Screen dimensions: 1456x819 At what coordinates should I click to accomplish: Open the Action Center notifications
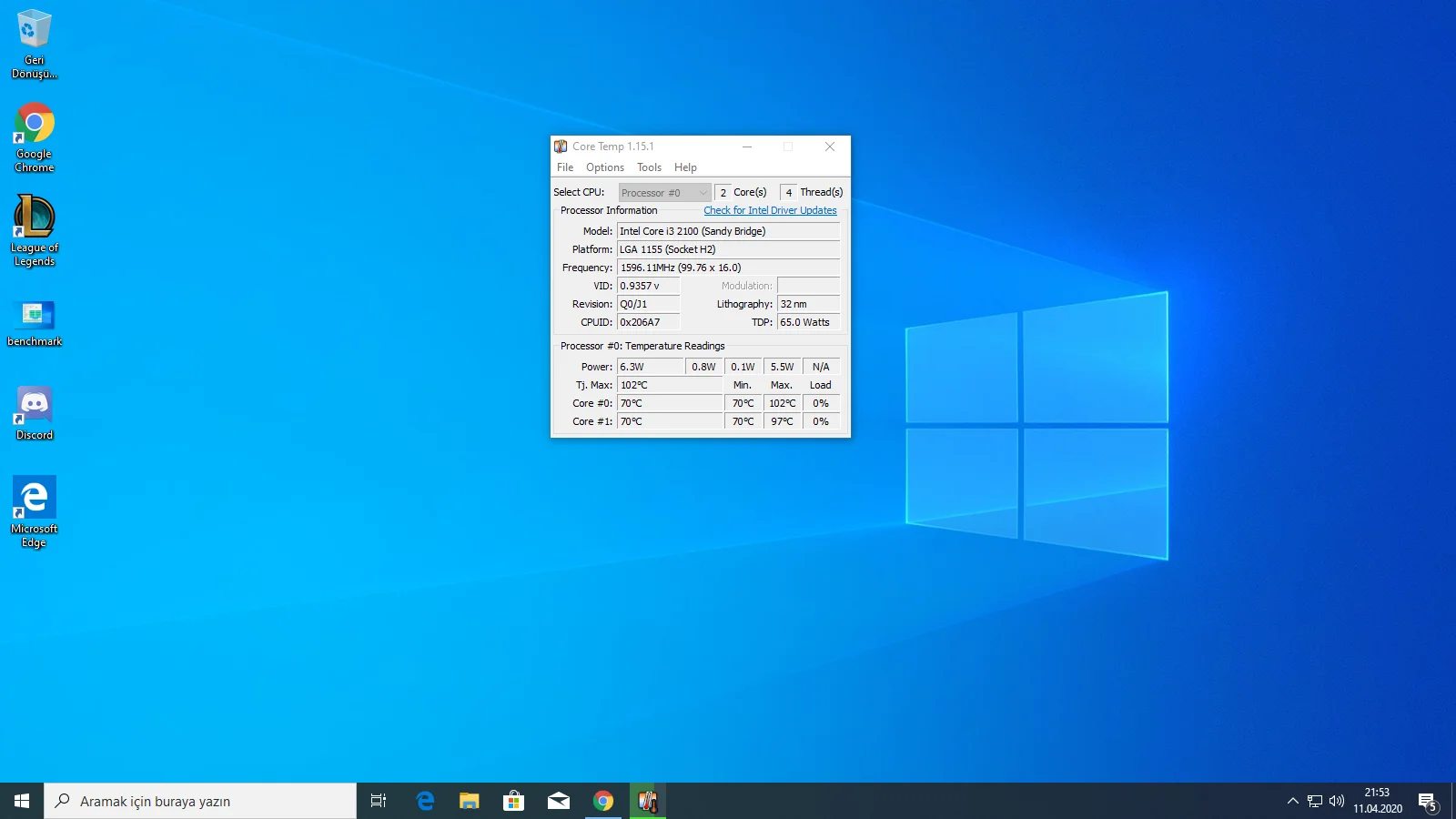tap(1427, 801)
